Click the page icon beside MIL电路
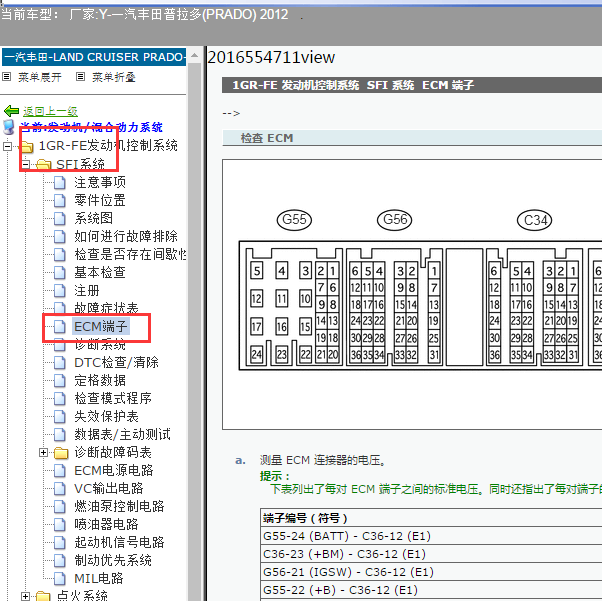This screenshot has height=601, width=602. click(60, 579)
